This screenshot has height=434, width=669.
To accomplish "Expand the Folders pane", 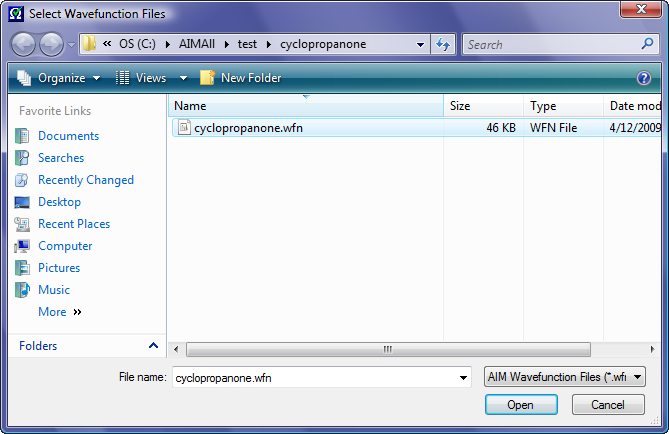I will (x=153, y=346).
